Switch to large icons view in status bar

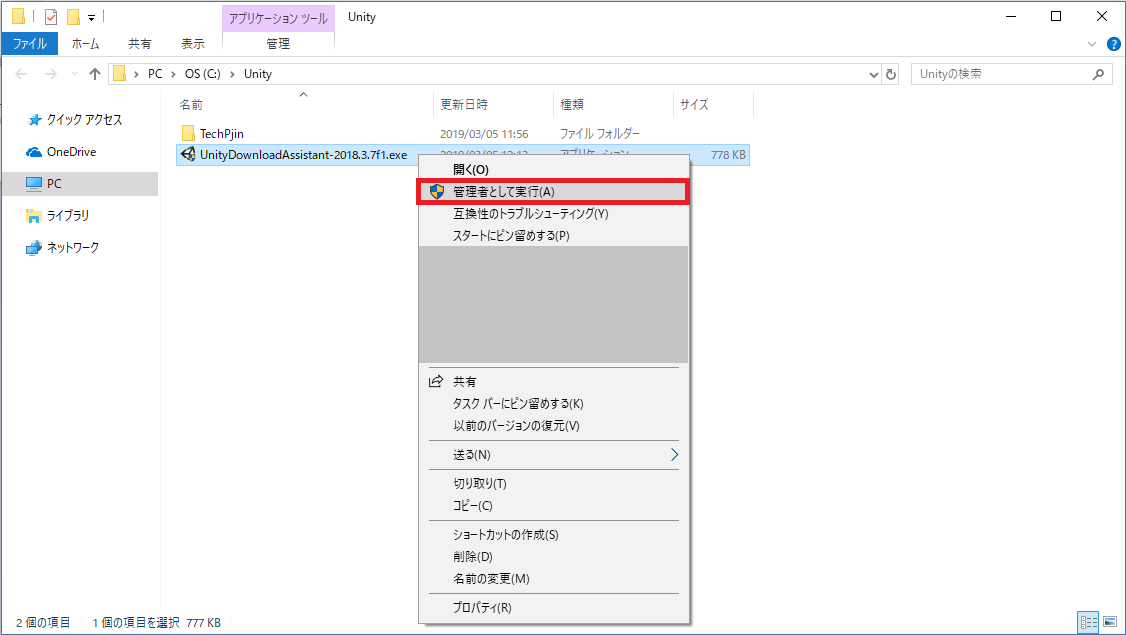coord(1110,622)
